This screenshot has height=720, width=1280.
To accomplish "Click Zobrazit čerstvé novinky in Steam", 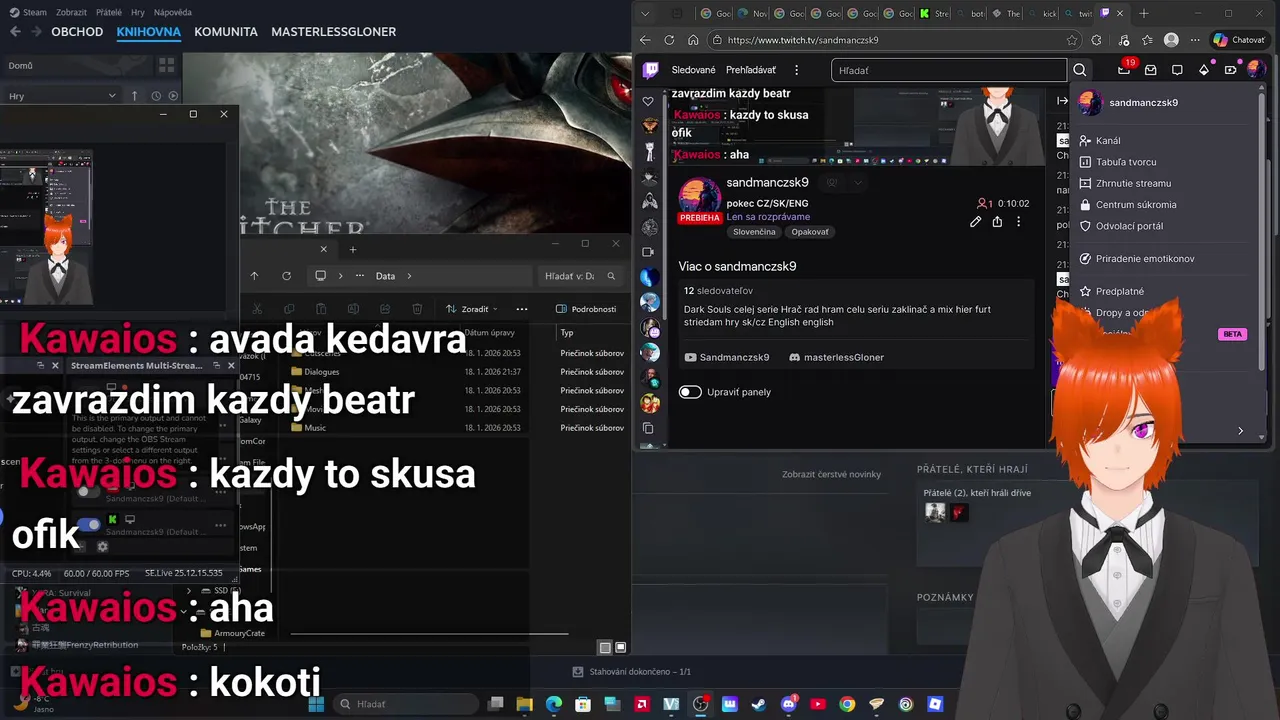I will [831, 474].
